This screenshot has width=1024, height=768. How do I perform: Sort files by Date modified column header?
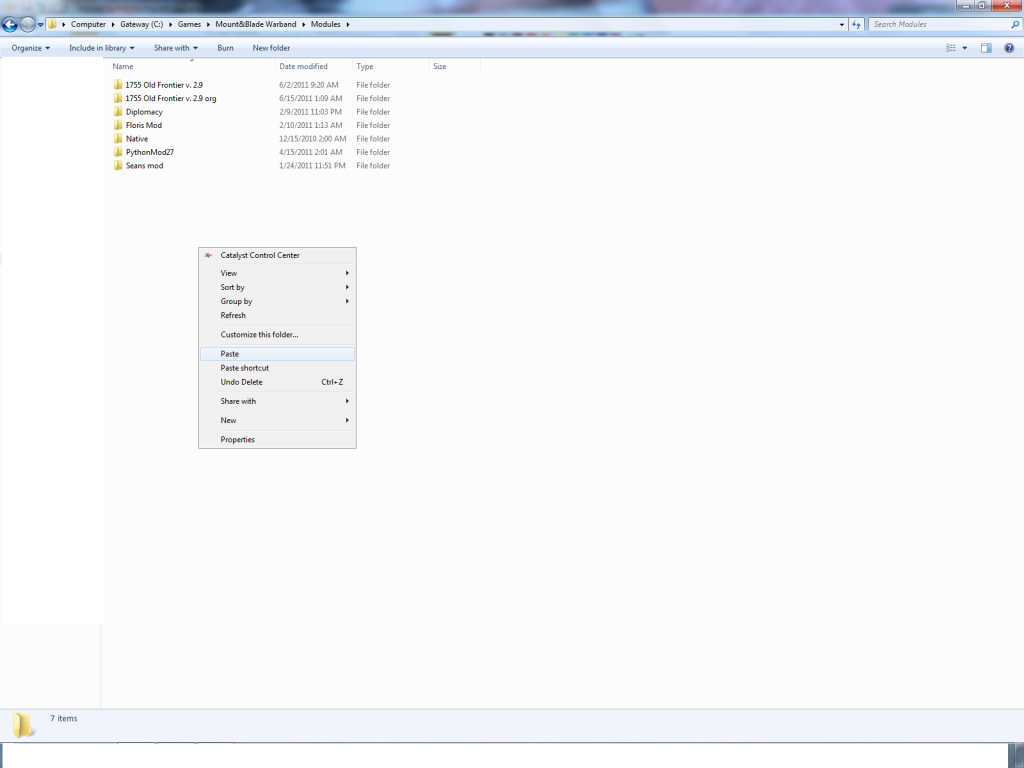303,67
